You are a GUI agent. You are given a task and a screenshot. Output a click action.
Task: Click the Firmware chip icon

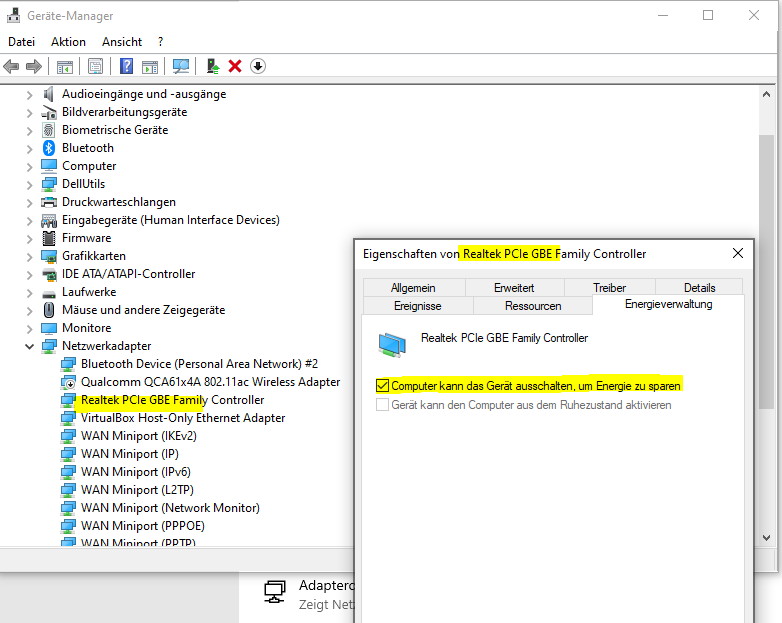pyautogui.click(x=49, y=238)
